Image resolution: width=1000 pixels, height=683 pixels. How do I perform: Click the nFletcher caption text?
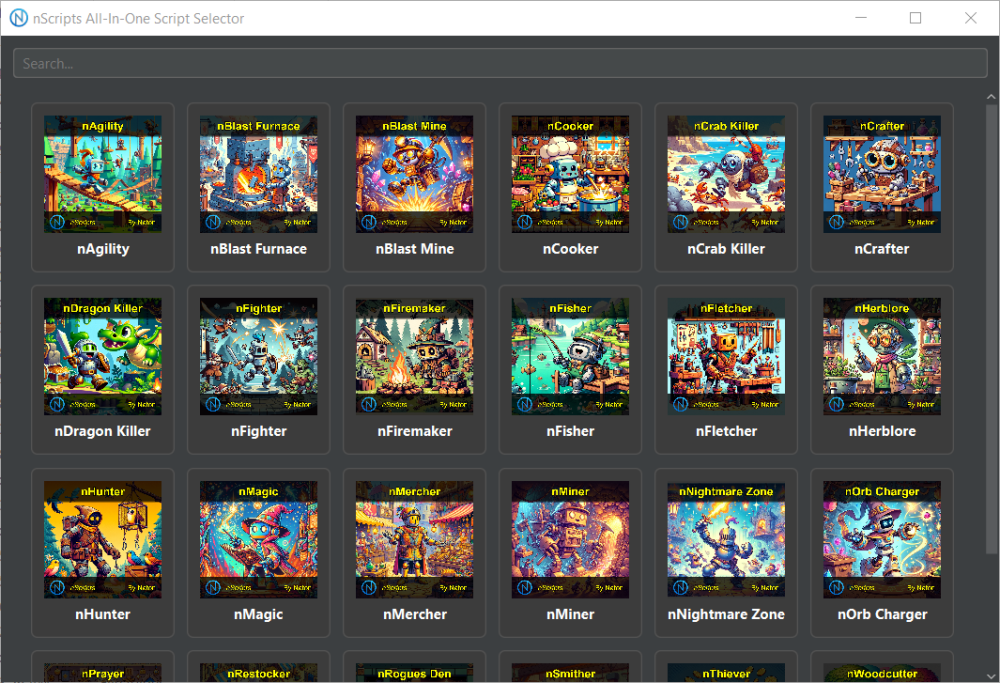pos(726,431)
